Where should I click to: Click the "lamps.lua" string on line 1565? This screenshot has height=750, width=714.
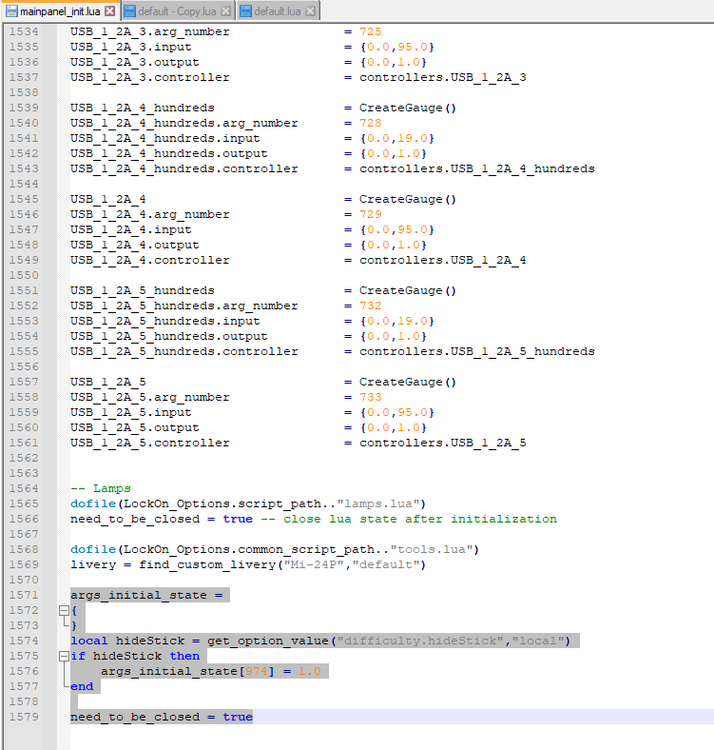click(x=378, y=504)
